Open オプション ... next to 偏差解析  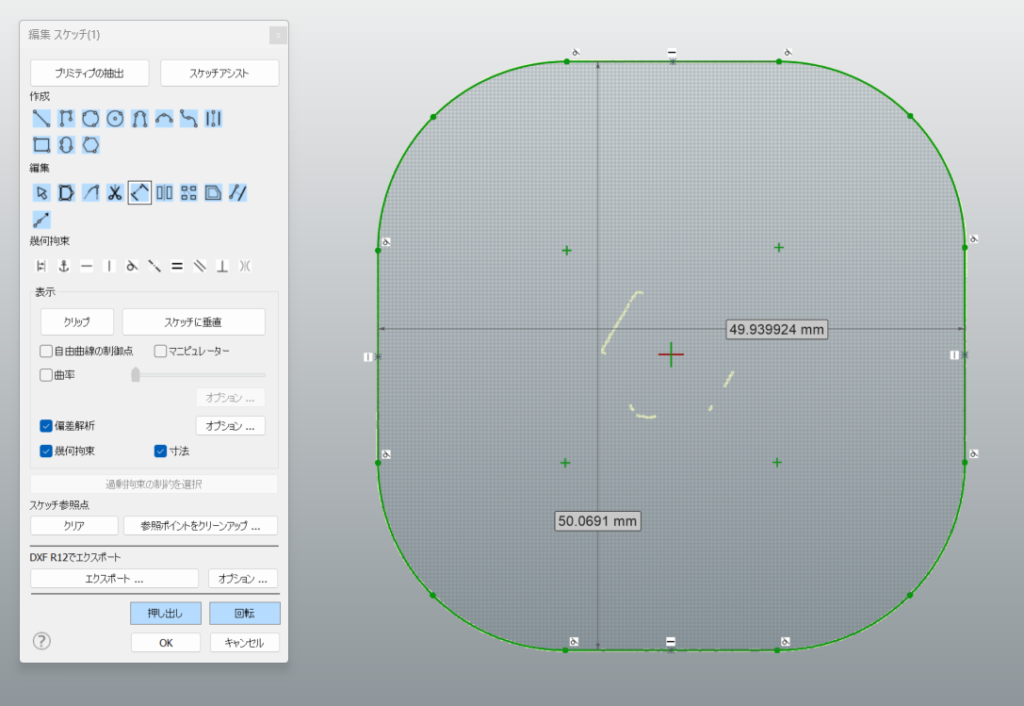[230, 426]
